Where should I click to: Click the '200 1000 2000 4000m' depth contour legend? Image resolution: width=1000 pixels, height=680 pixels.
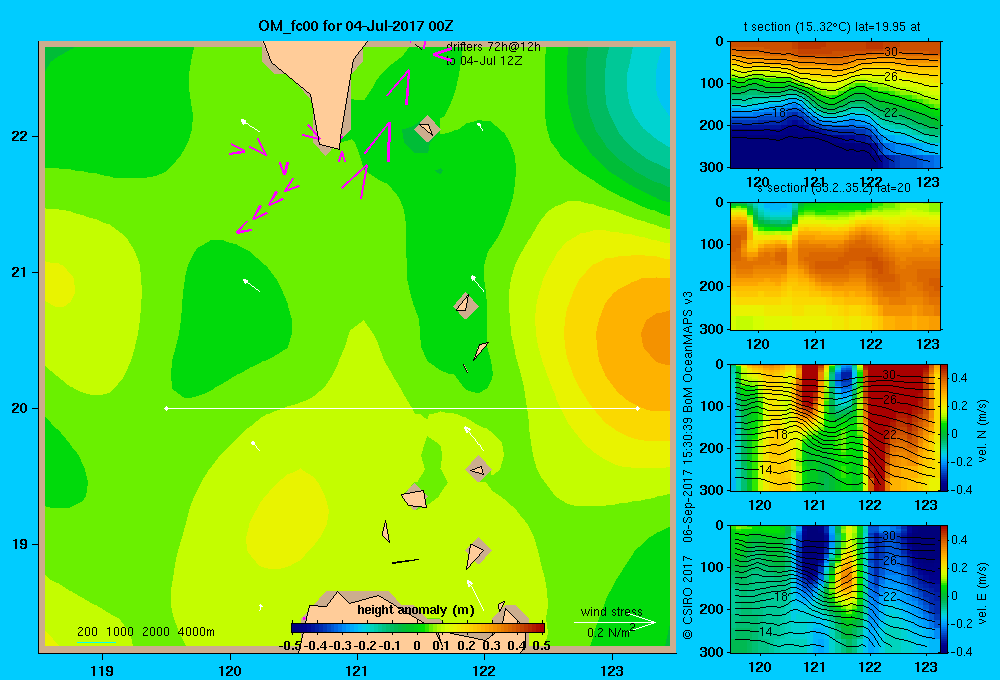[145, 632]
